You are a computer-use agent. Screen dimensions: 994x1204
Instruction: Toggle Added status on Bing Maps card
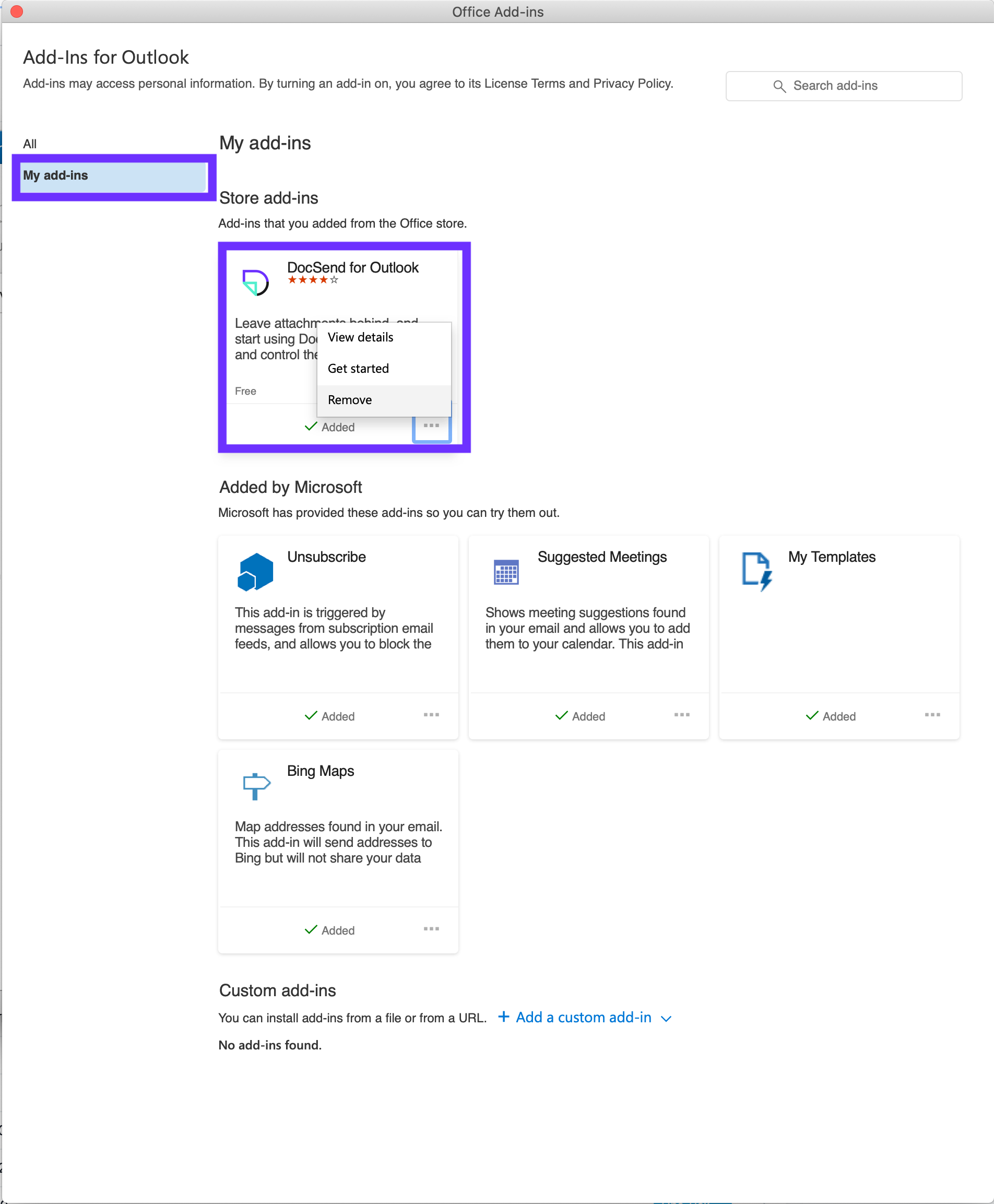click(330, 930)
